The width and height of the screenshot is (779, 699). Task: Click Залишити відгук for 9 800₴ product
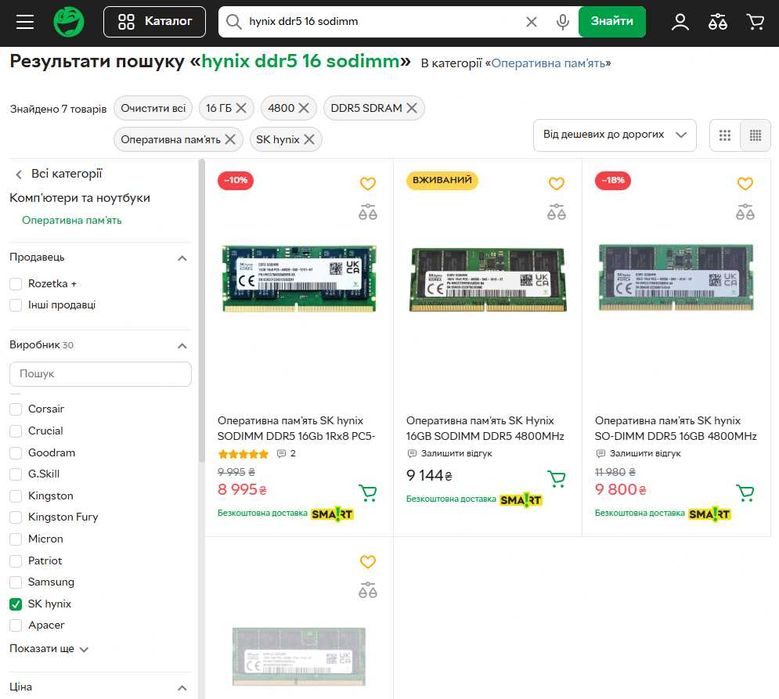click(x=639, y=454)
